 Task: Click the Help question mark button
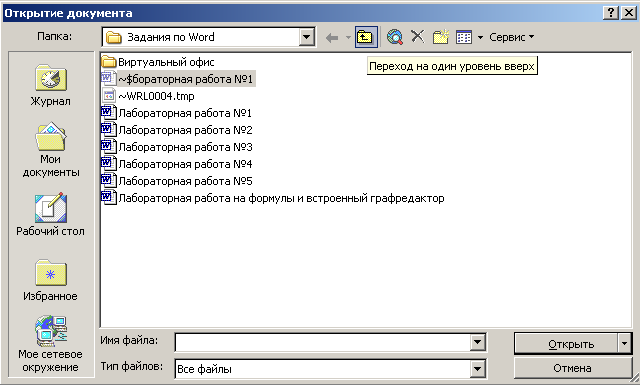click(611, 13)
